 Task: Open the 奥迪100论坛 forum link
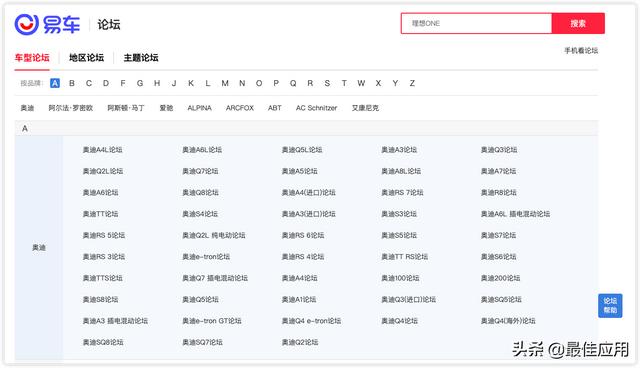tap(400, 278)
